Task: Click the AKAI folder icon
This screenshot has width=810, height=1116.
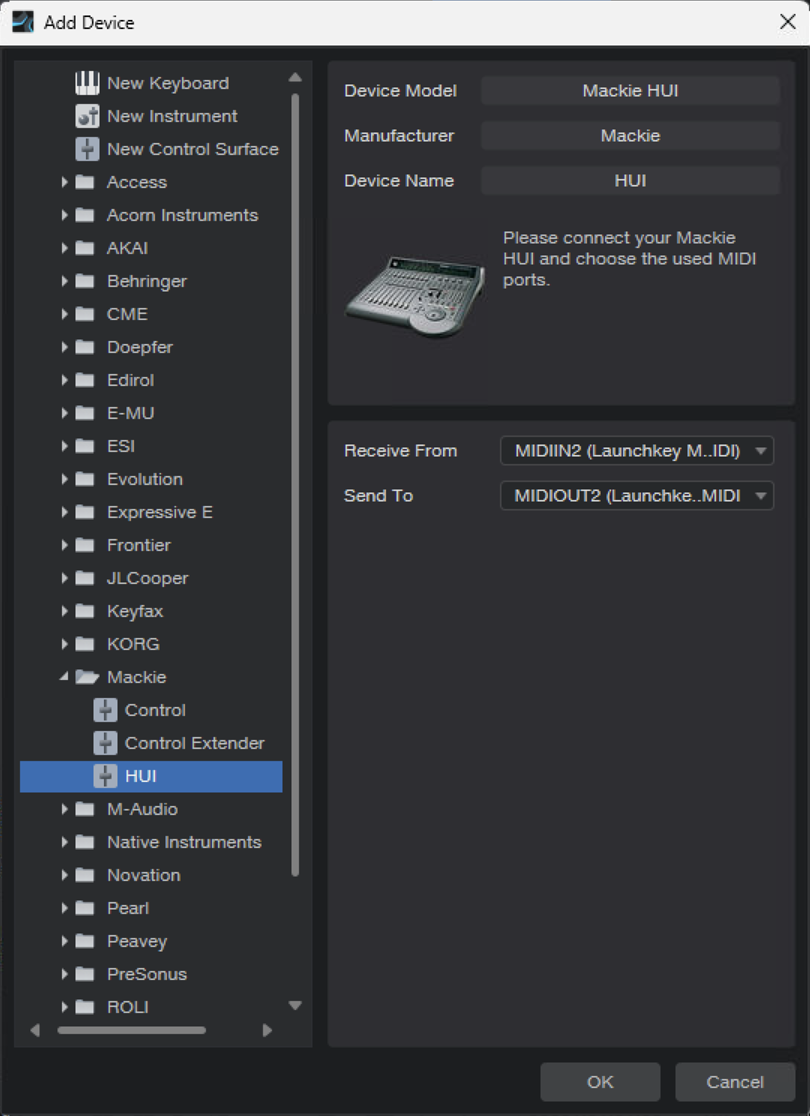Action: pyautogui.click(x=85, y=248)
